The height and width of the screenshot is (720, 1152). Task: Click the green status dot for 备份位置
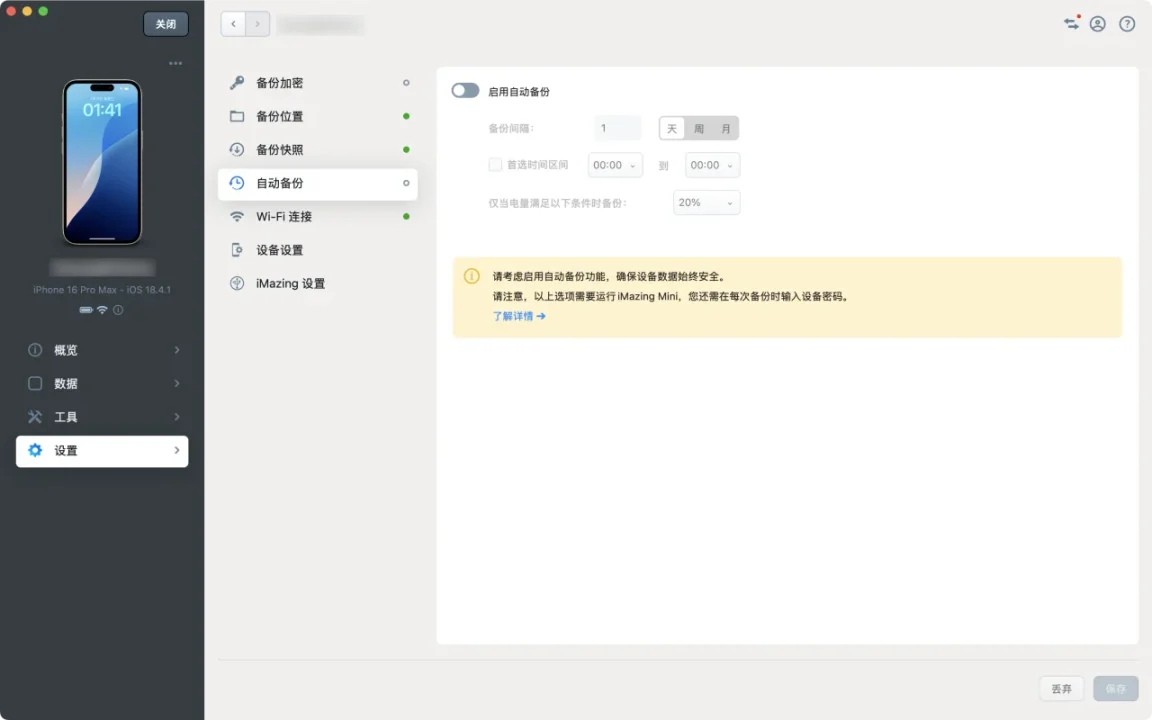(406, 116)
